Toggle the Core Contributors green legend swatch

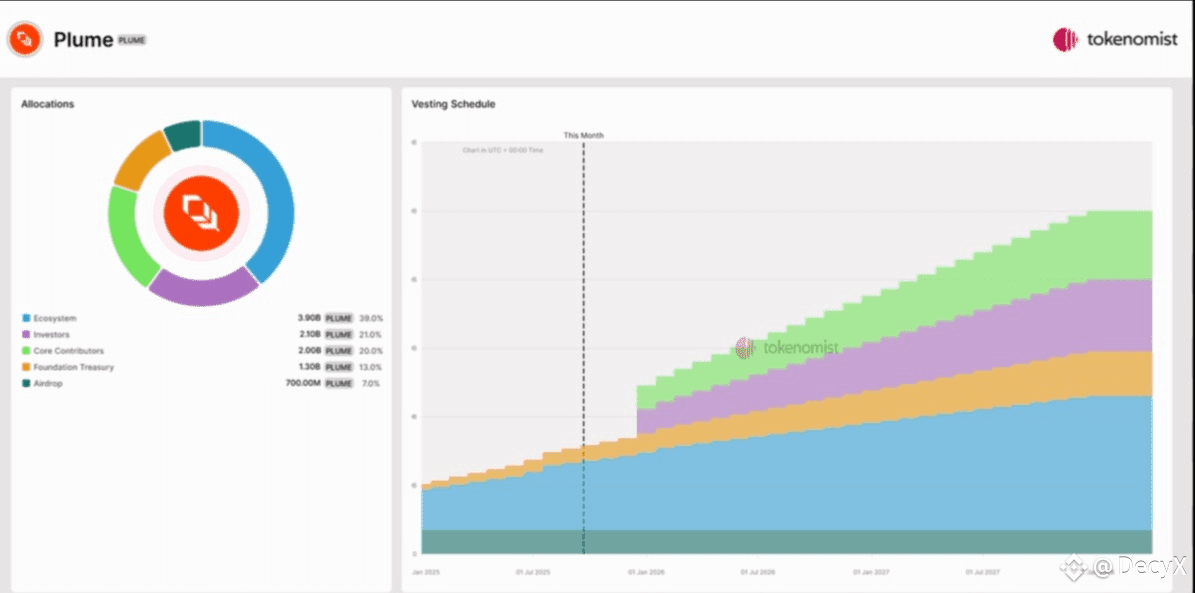26,351
